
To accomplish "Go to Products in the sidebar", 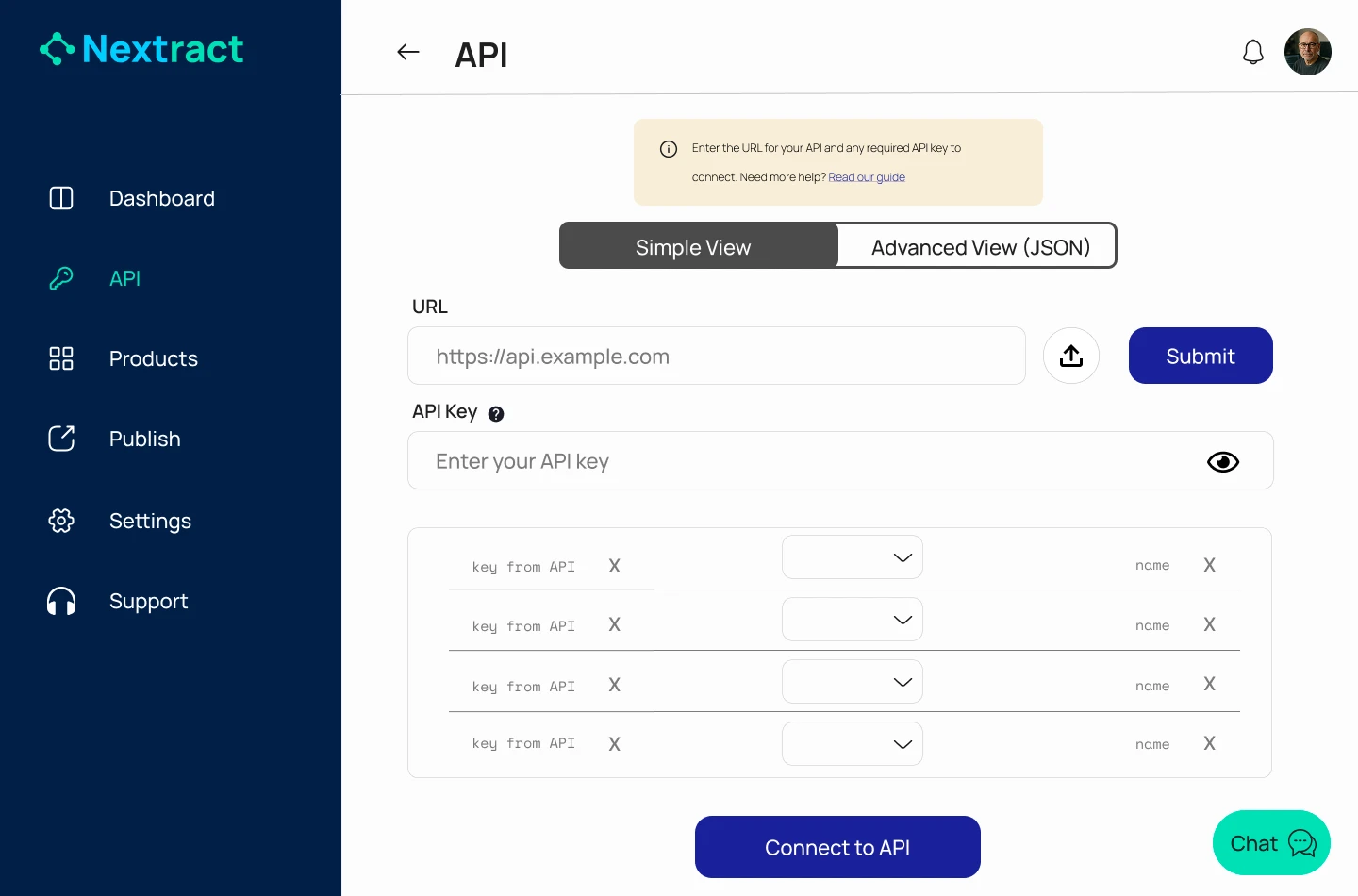I will pos(153,358).
